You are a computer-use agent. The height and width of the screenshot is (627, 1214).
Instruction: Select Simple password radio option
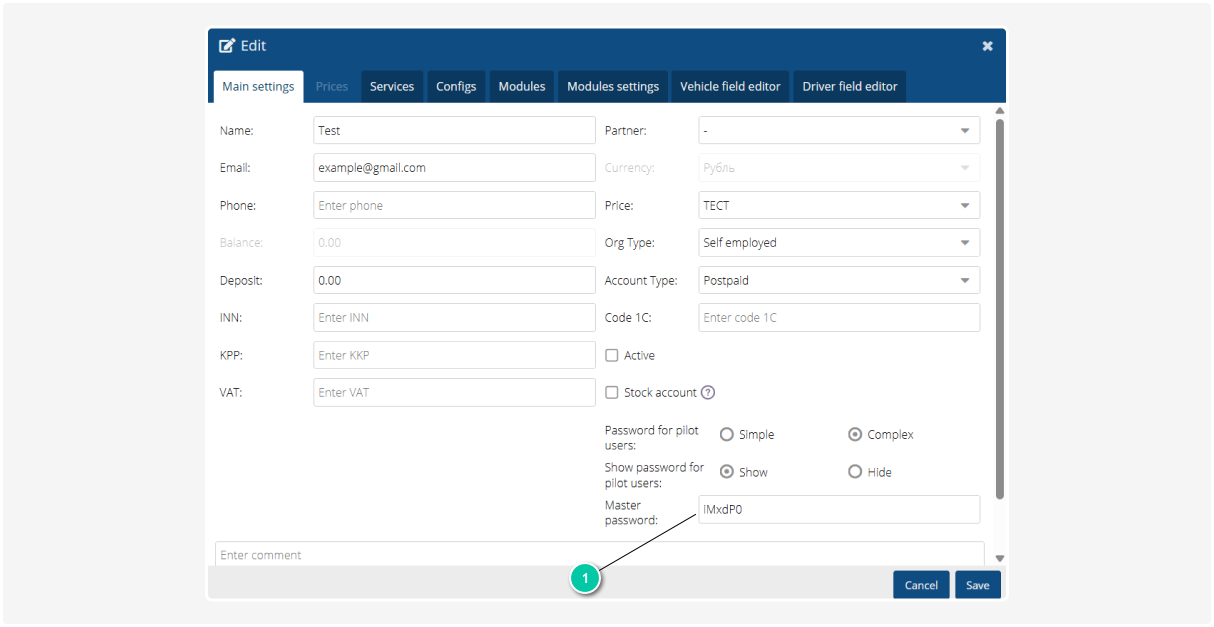(x=727, y=435)
